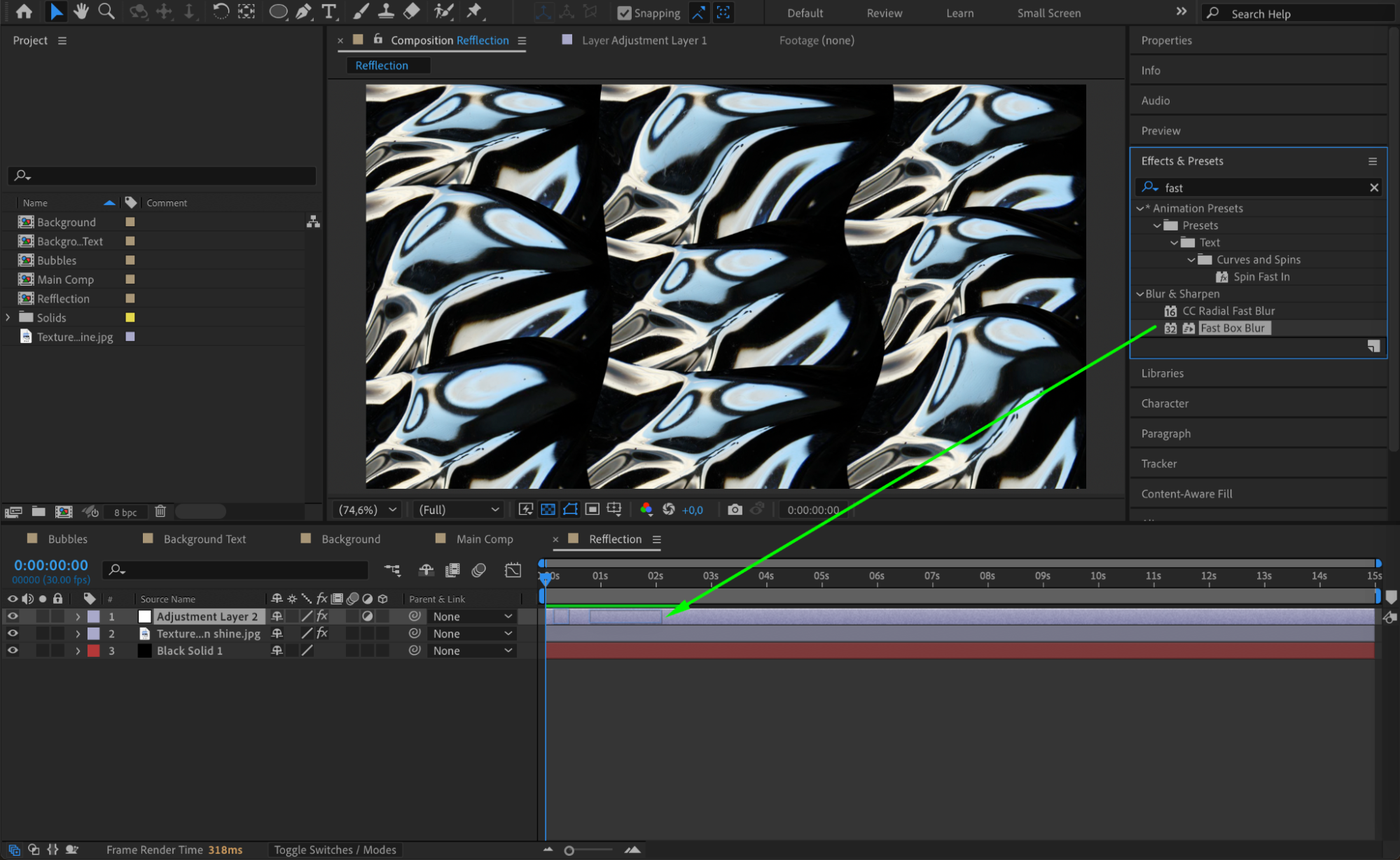Clear the effects search field
Image resolution: width=1400 pixels, height=860 pixels.
pos(1373,188)
